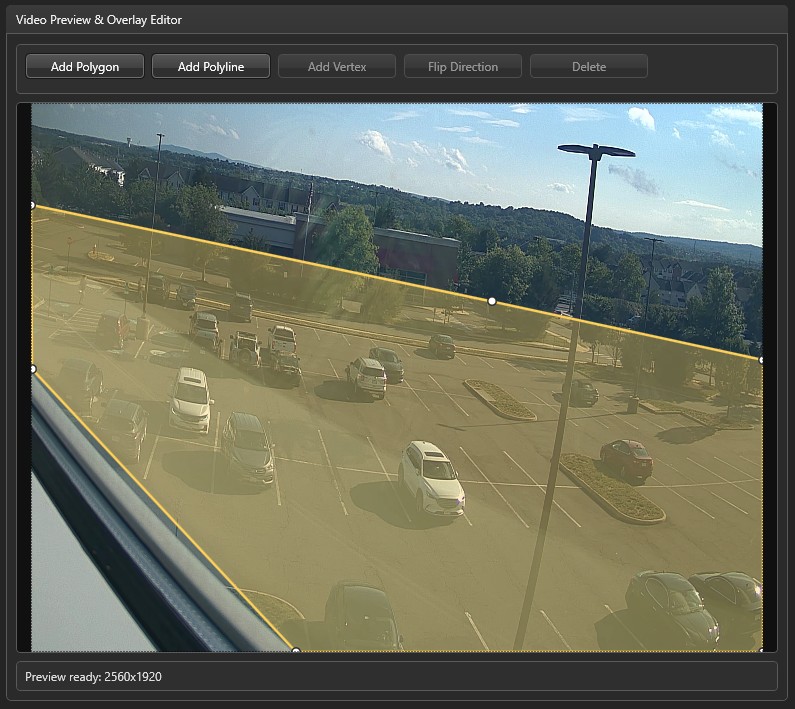Click the Delete button
The width and height of the screenshot is (795, 709).
[x=589, y=66]
